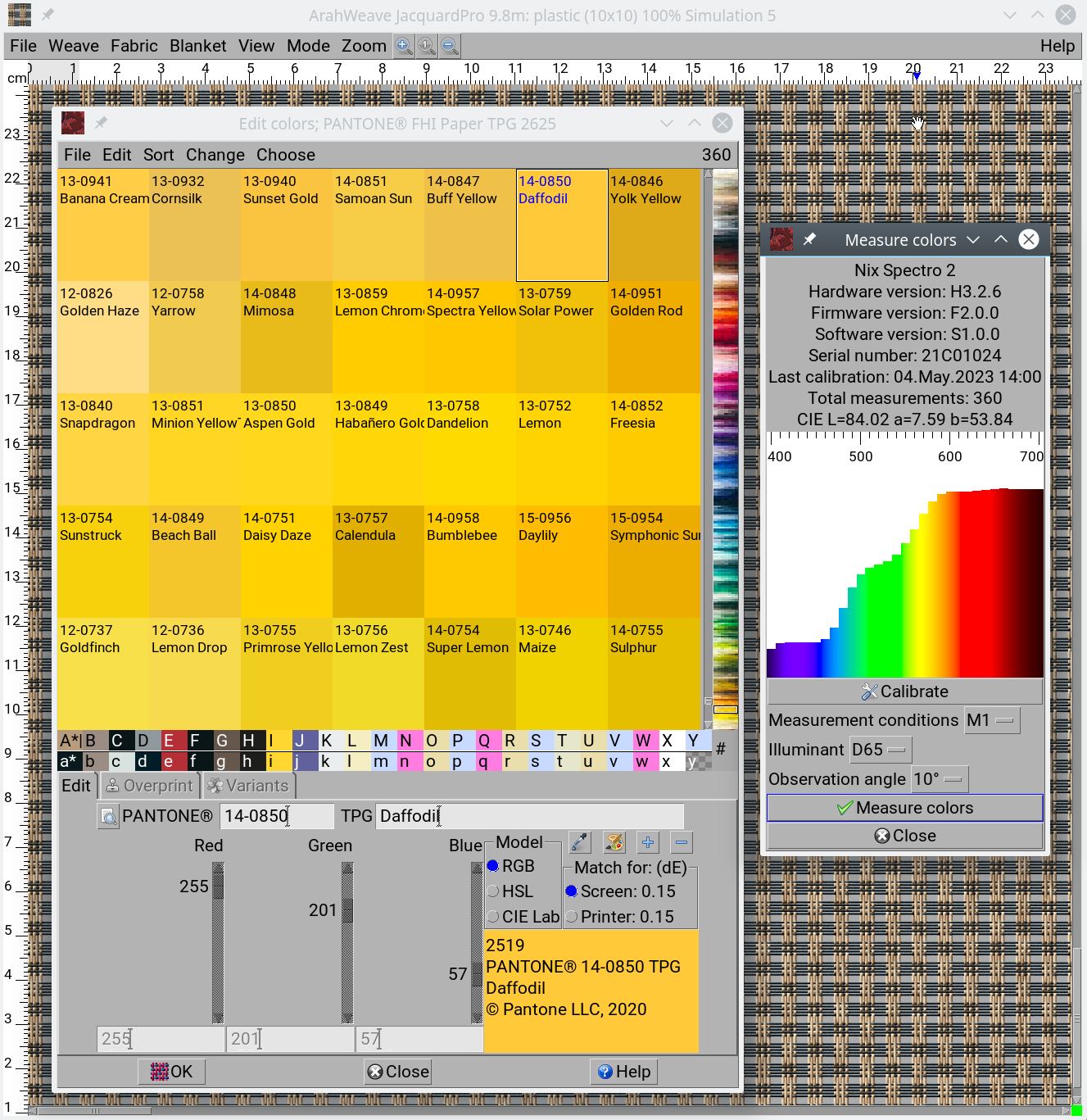The height and width of the screenshot is (1120, 1087).
Task: Click the Green value input 201
Action: [x=291, y=1039]
